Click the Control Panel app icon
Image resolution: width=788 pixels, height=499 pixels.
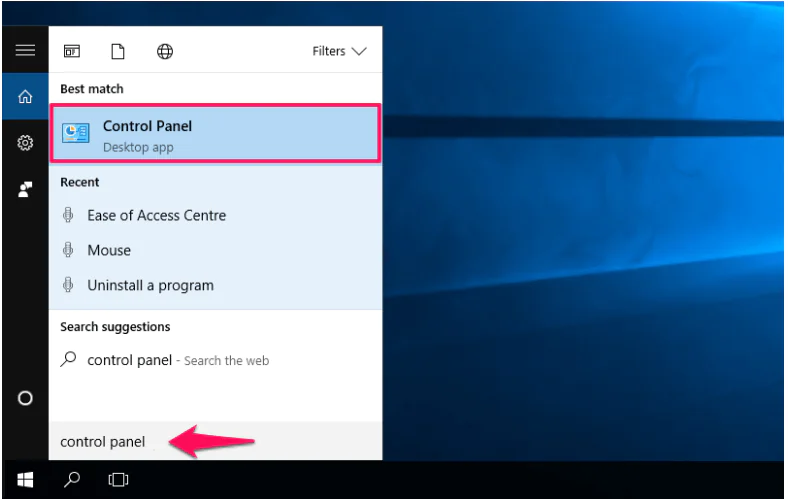(75, 134)
